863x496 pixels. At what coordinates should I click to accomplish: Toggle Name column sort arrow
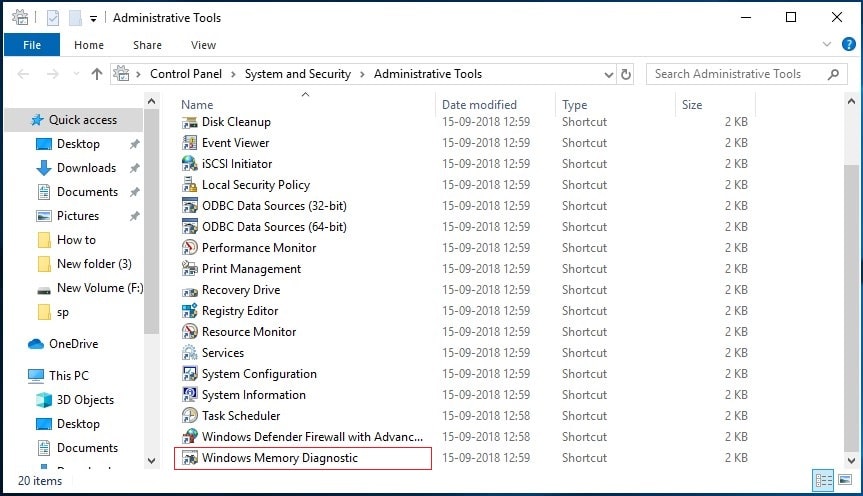point(305,95)
